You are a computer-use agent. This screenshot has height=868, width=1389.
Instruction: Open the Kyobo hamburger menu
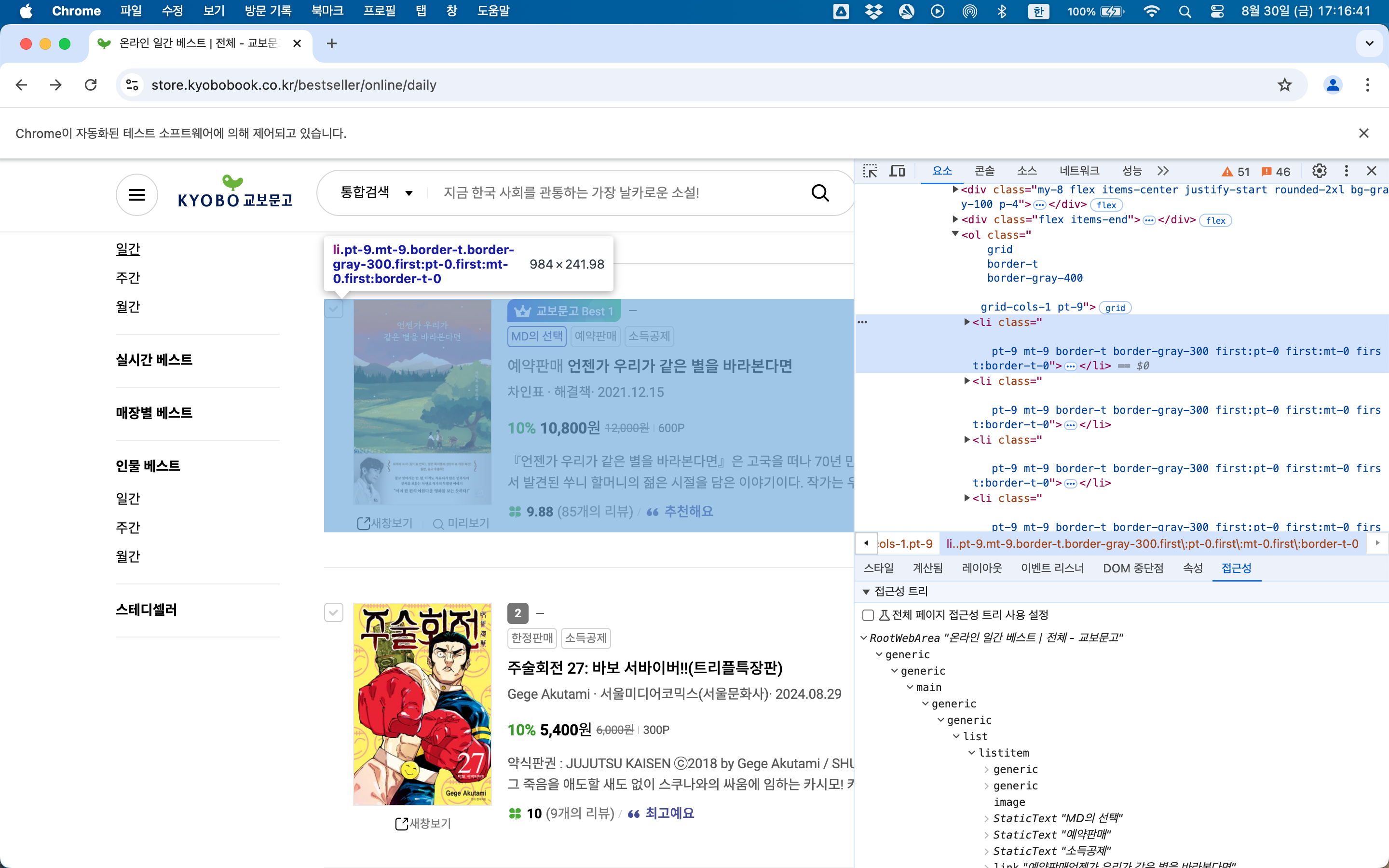(x=136, y=195)
